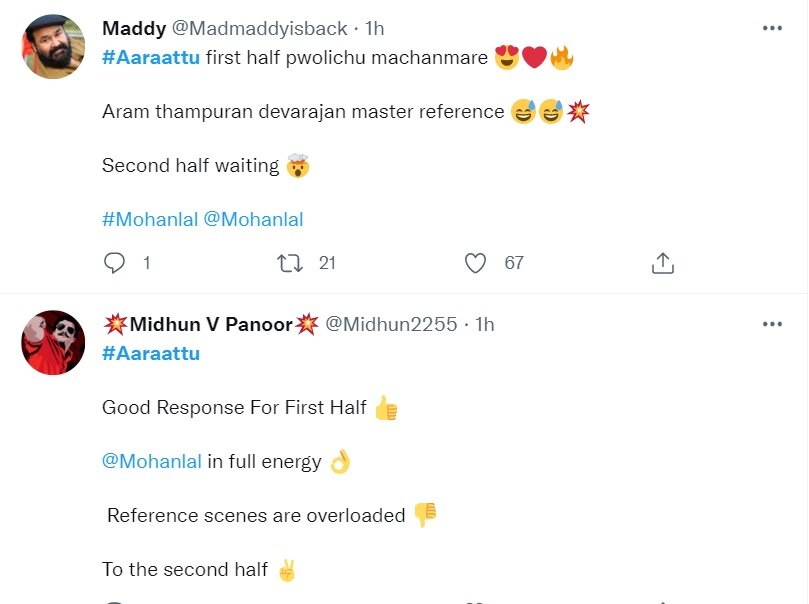Open more options on Maddy's tweet
This screenshot has width=809, height=604.
pos(772,29)
